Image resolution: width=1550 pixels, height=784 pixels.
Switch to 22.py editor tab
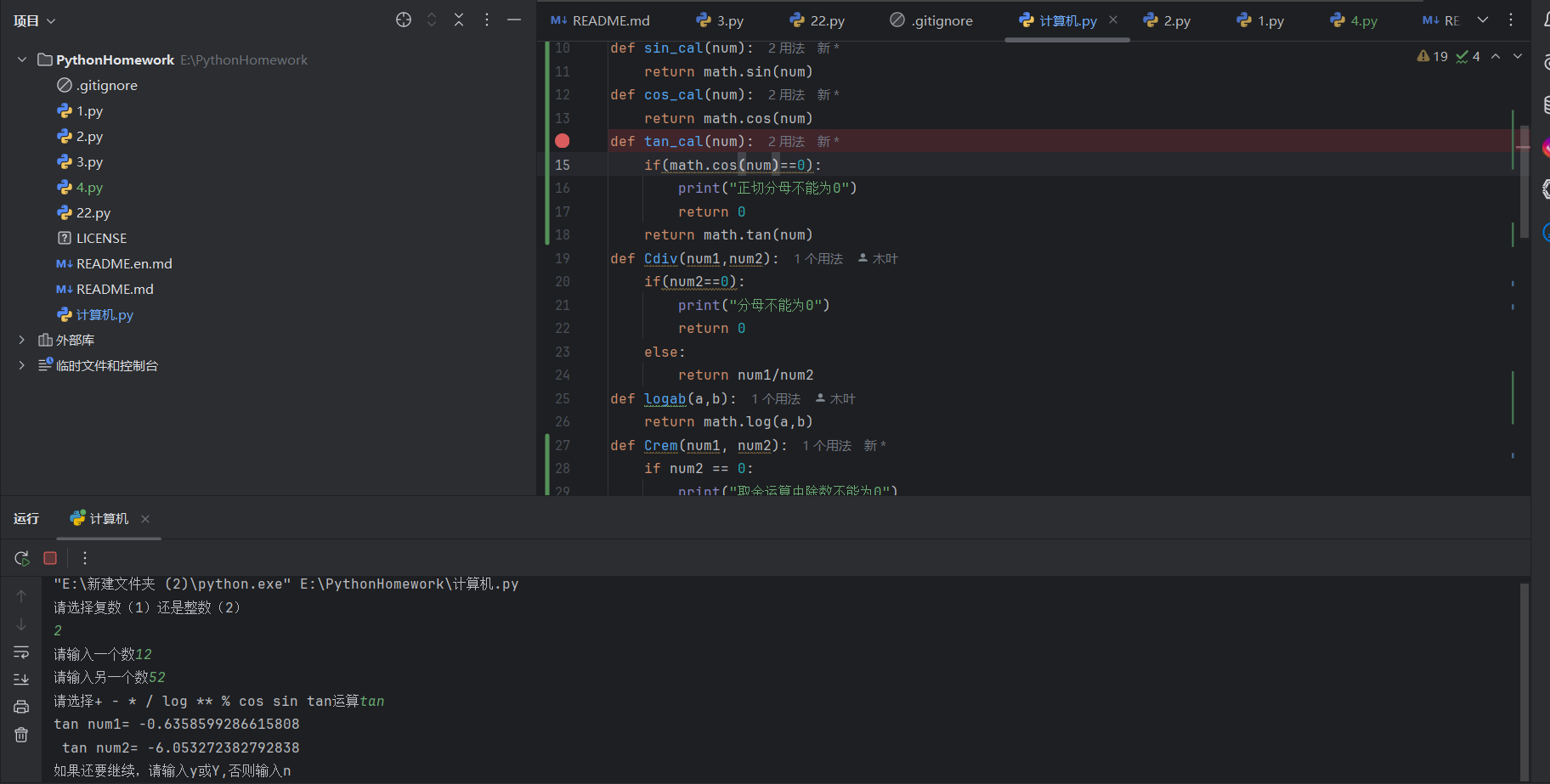click(817, 20)
